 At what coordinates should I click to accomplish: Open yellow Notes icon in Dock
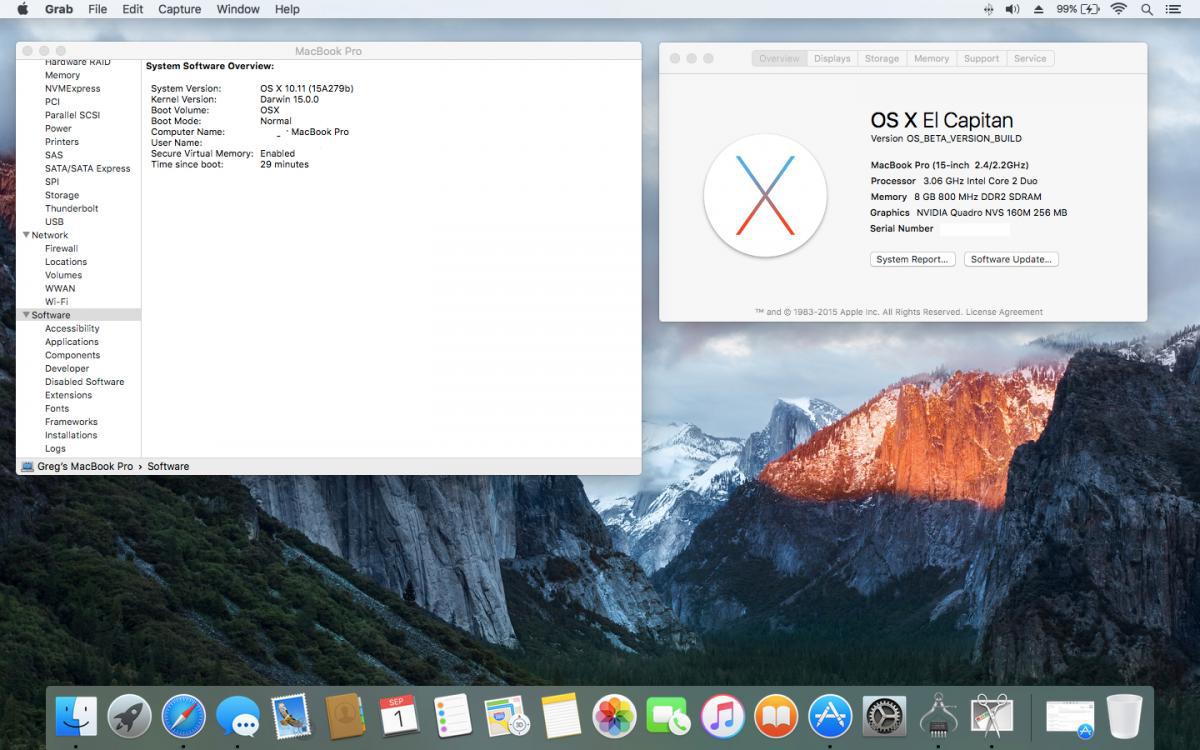pos(561,716)
